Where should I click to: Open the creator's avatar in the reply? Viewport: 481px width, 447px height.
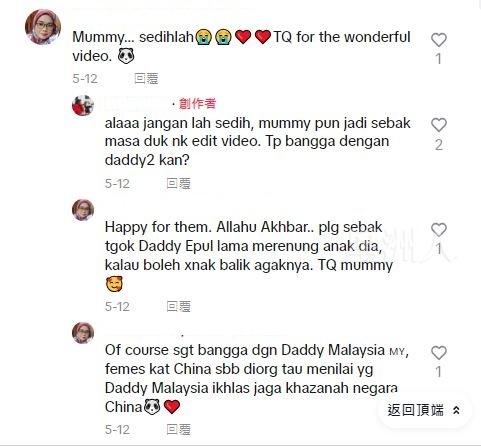tap(83, 105)
